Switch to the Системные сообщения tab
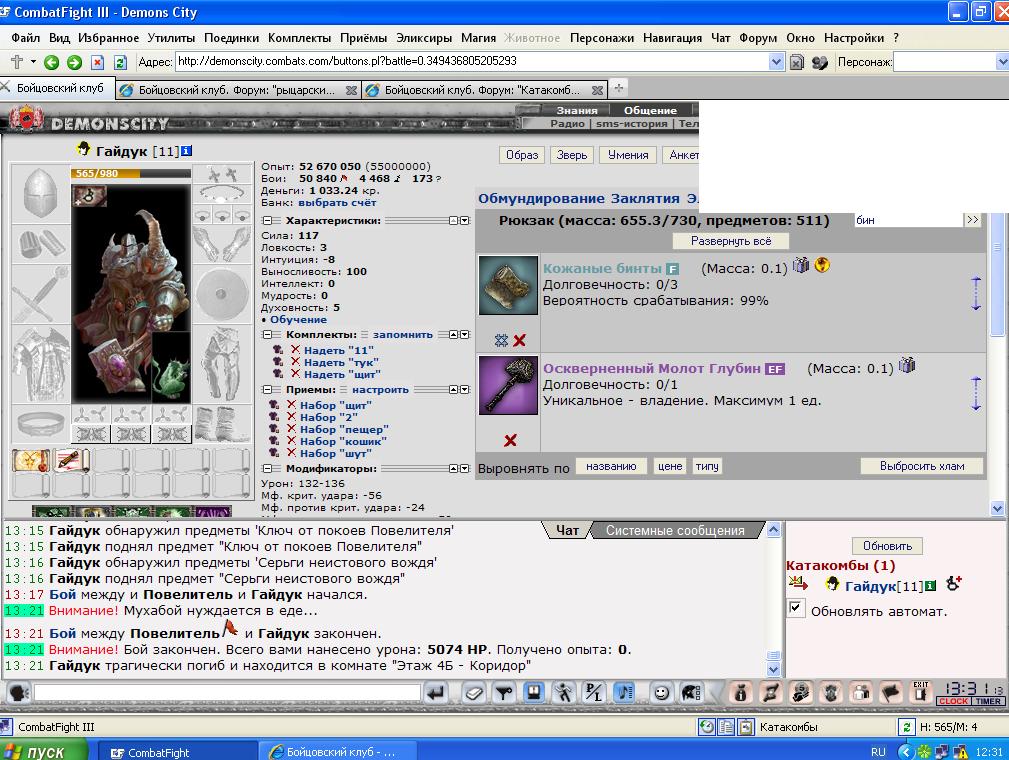 coord(675,530)
